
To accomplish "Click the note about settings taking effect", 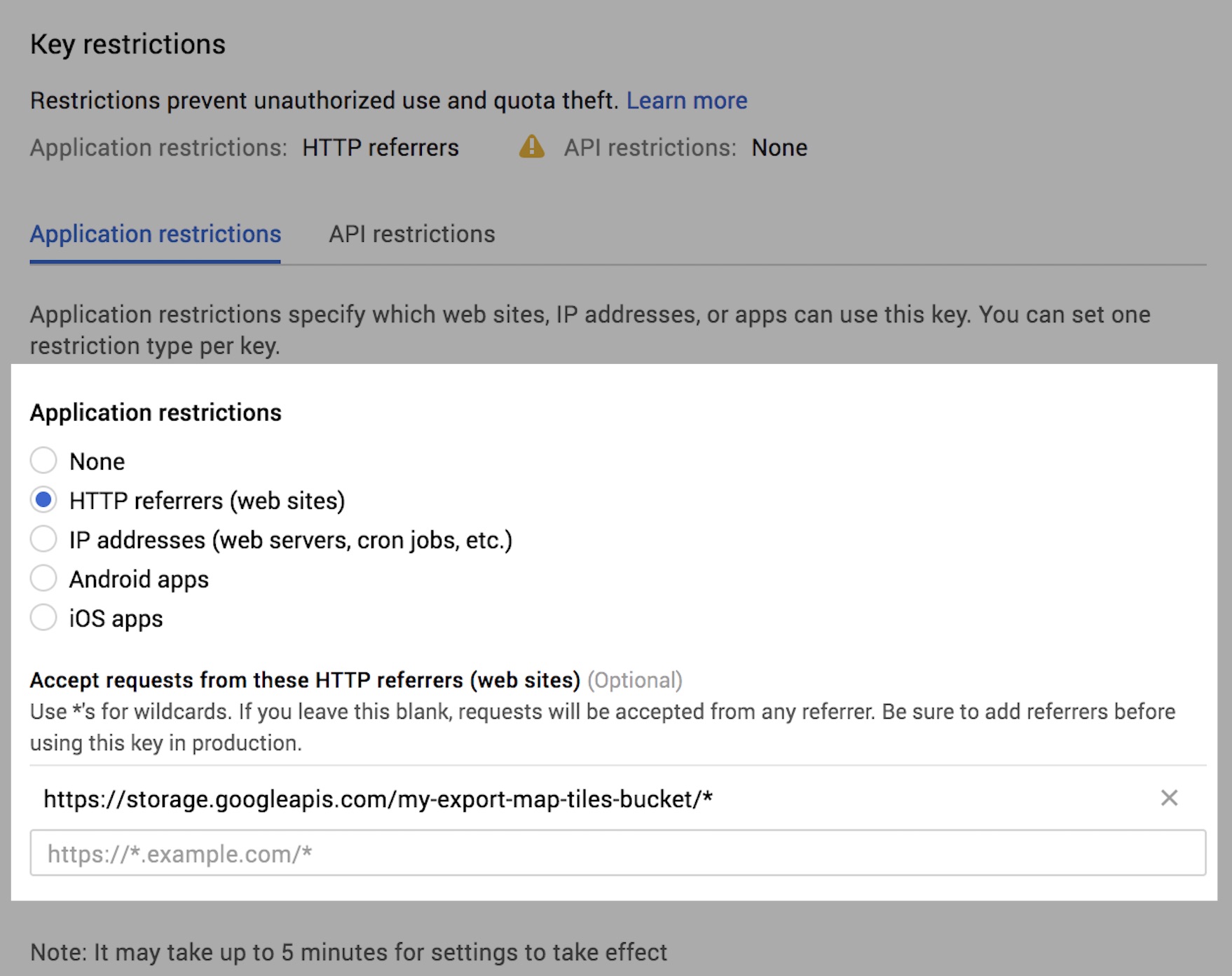I will (348, 952).
